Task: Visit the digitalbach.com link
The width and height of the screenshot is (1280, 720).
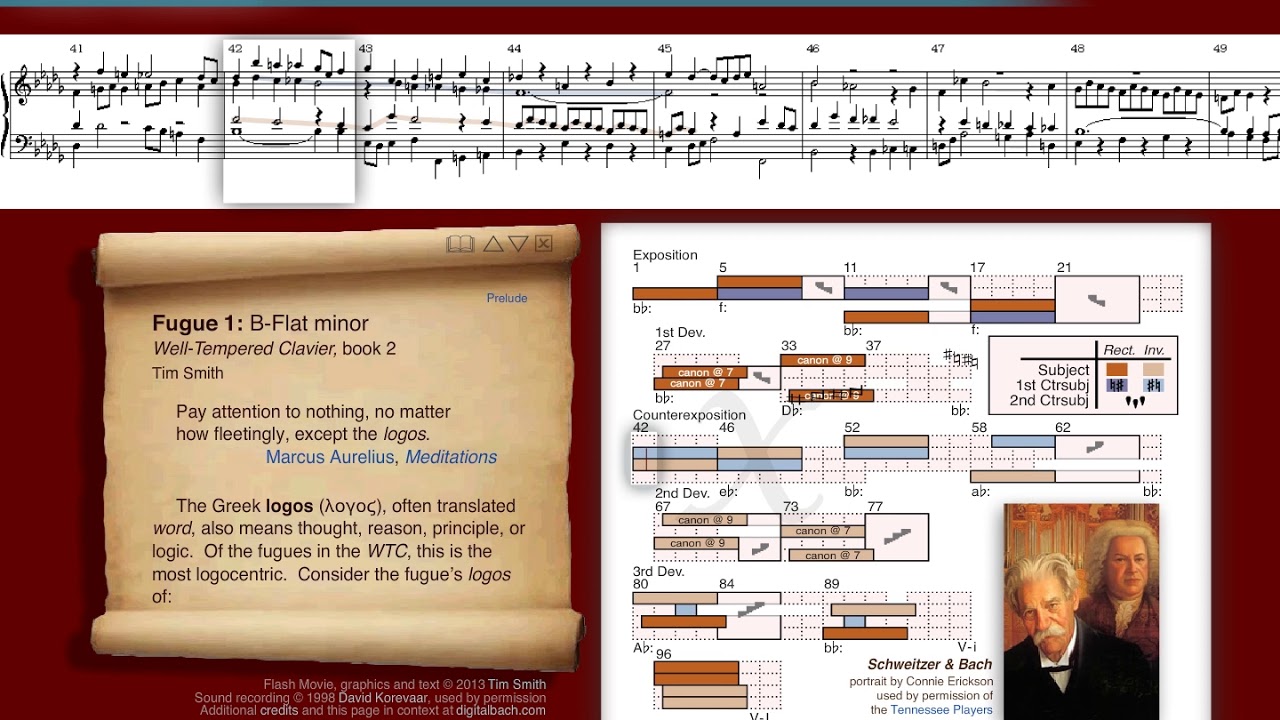Action: click(500, 711)
